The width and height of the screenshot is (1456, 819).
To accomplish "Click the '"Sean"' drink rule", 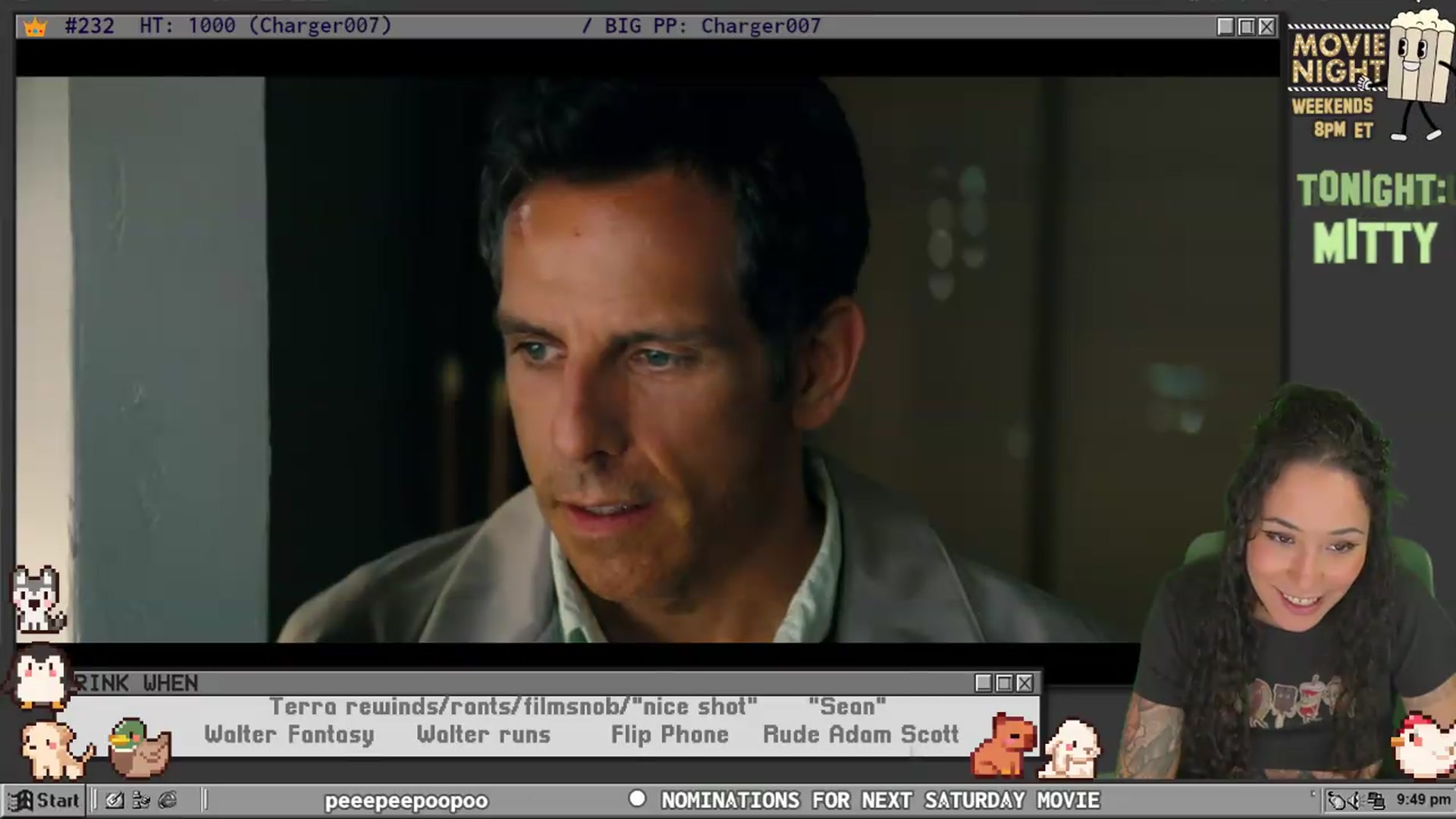I will pos(847,706).
